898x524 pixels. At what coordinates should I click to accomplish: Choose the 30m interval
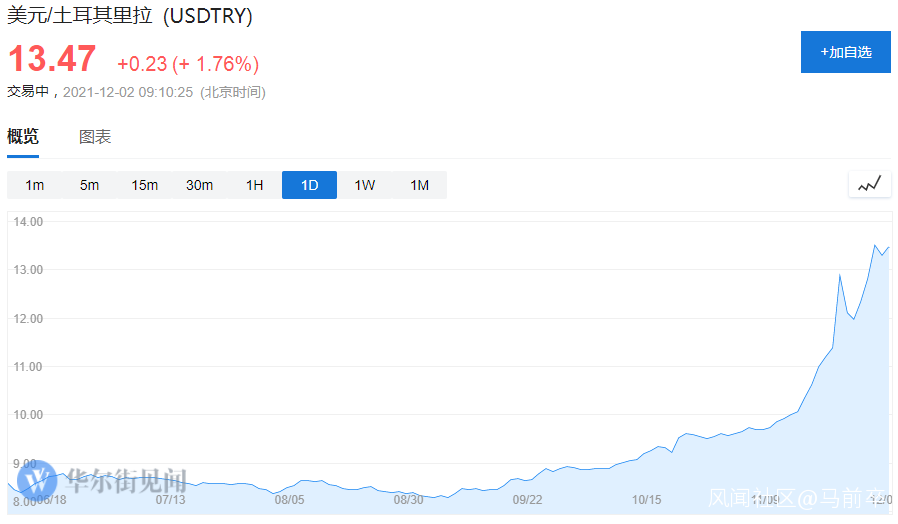click(199, 185)
